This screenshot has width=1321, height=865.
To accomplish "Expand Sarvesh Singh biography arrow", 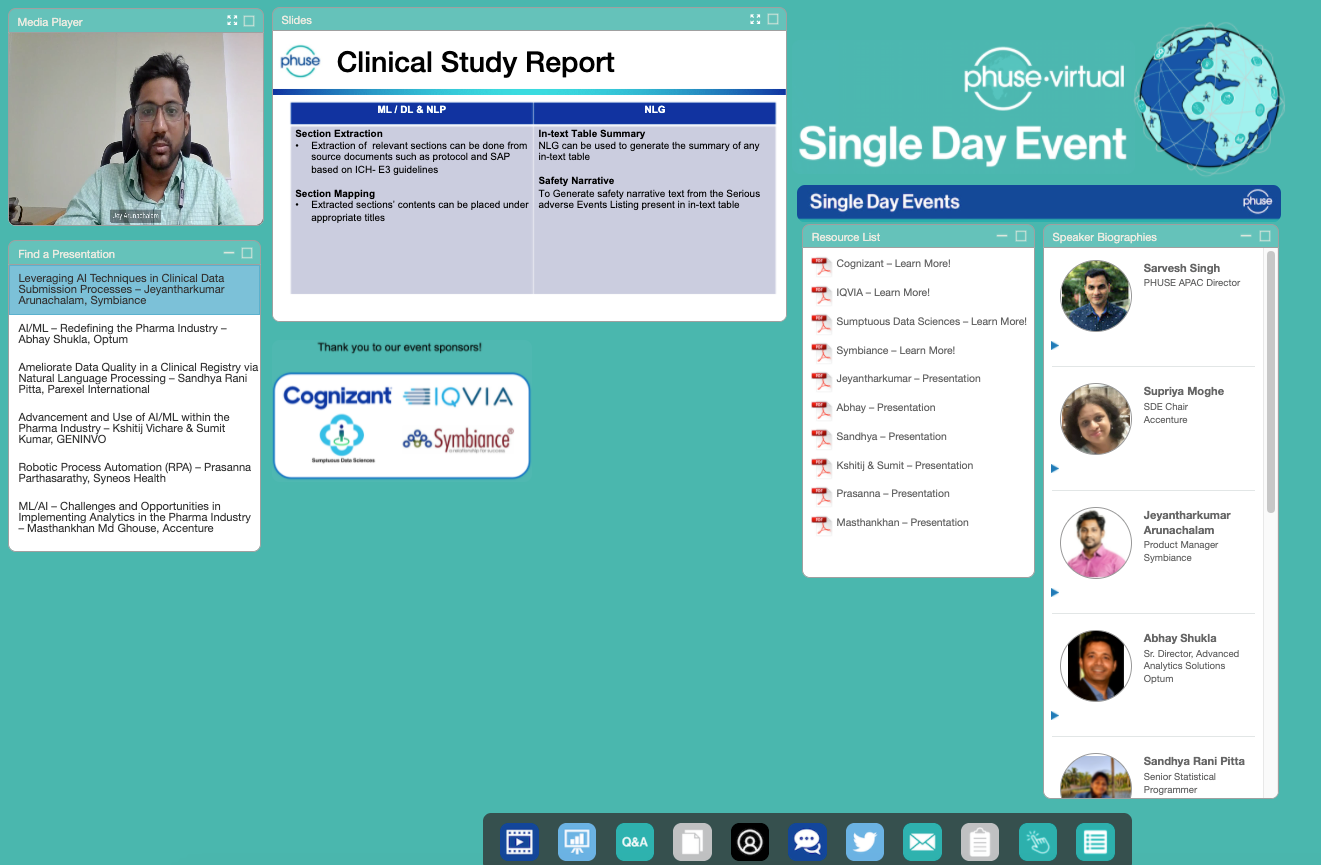I will coord(1055,345).
